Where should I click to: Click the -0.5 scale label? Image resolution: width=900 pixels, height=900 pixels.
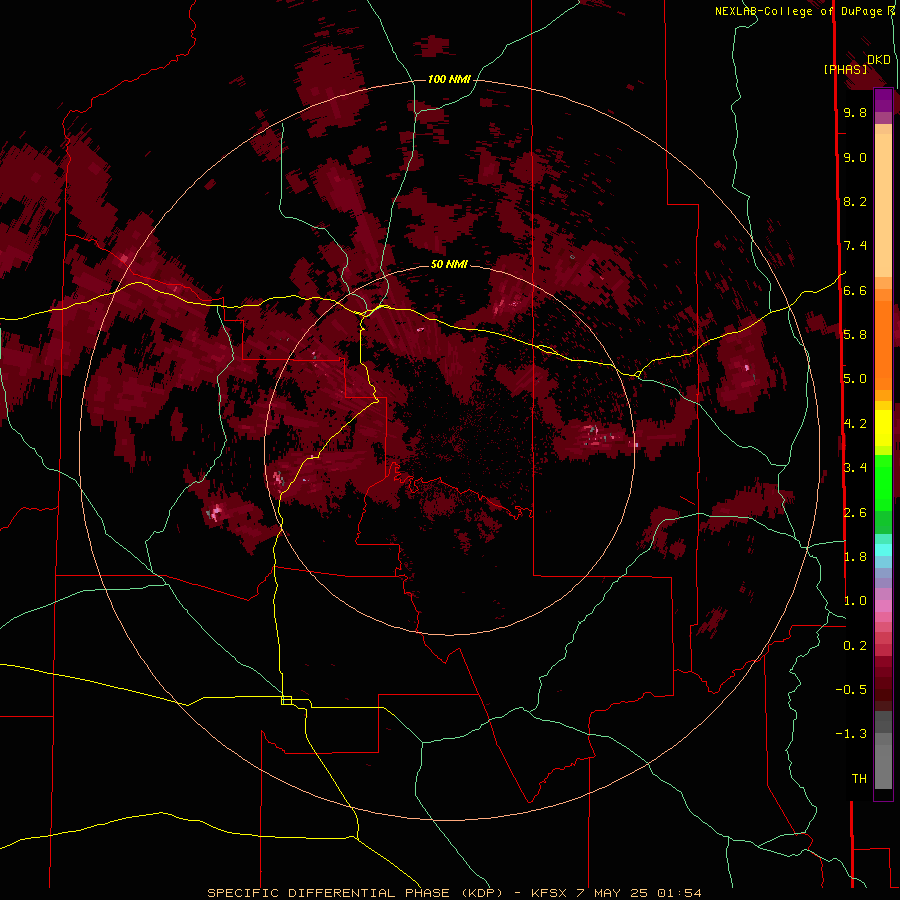click(x=851, y=690)
